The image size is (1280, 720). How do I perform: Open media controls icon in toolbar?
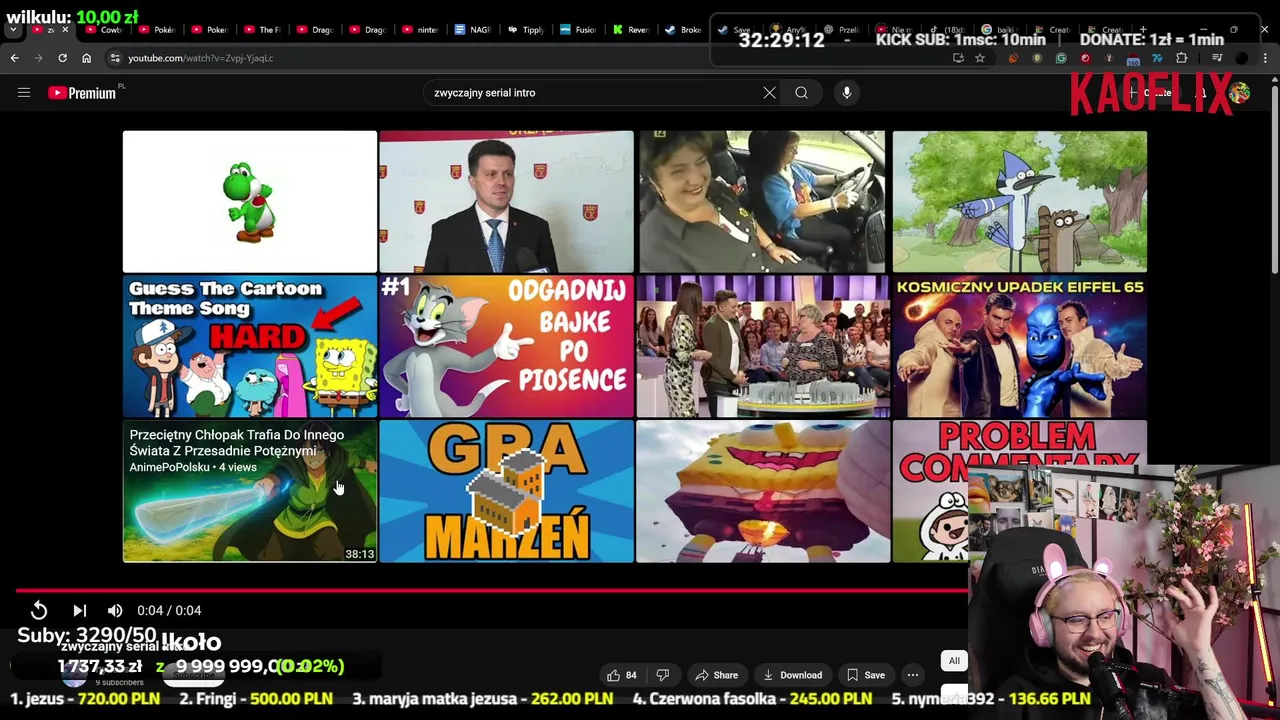click(1217, 58)
